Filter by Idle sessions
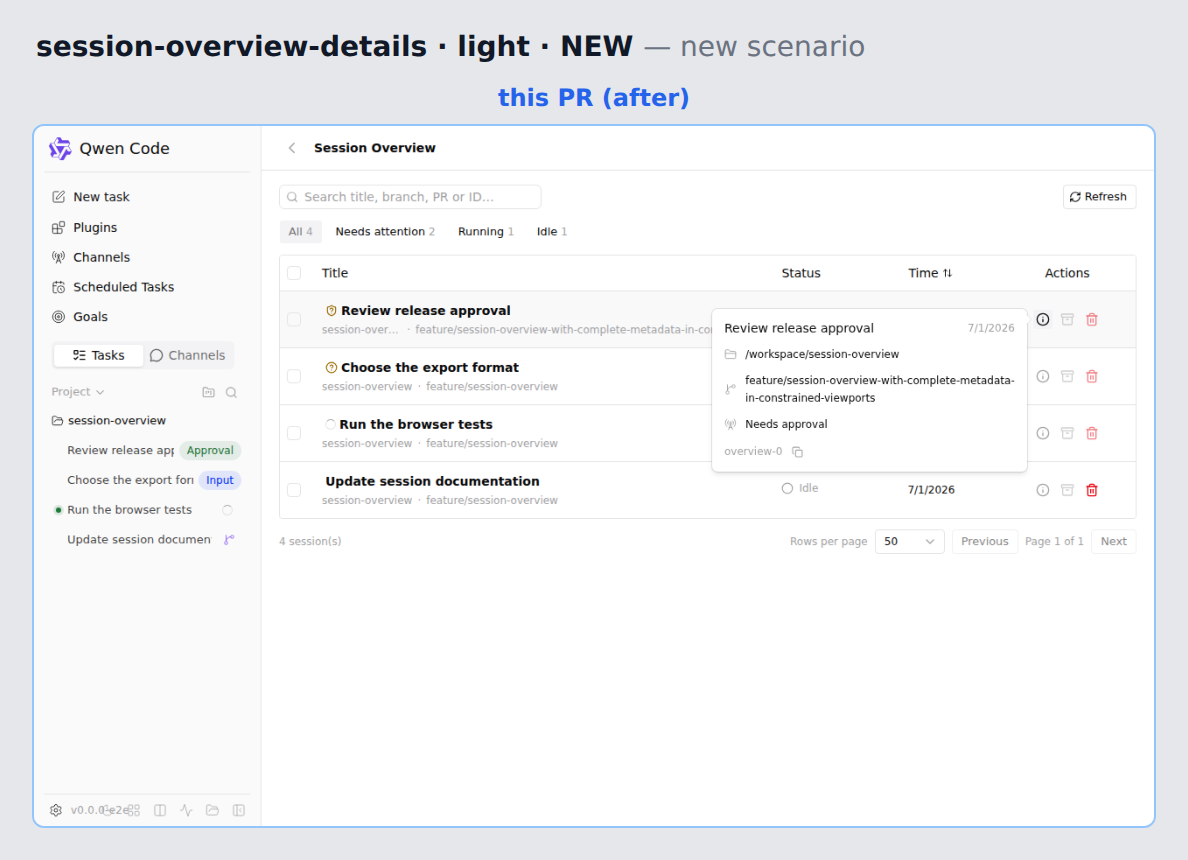This screenshot has width=1188, height=860. [552, 232]
